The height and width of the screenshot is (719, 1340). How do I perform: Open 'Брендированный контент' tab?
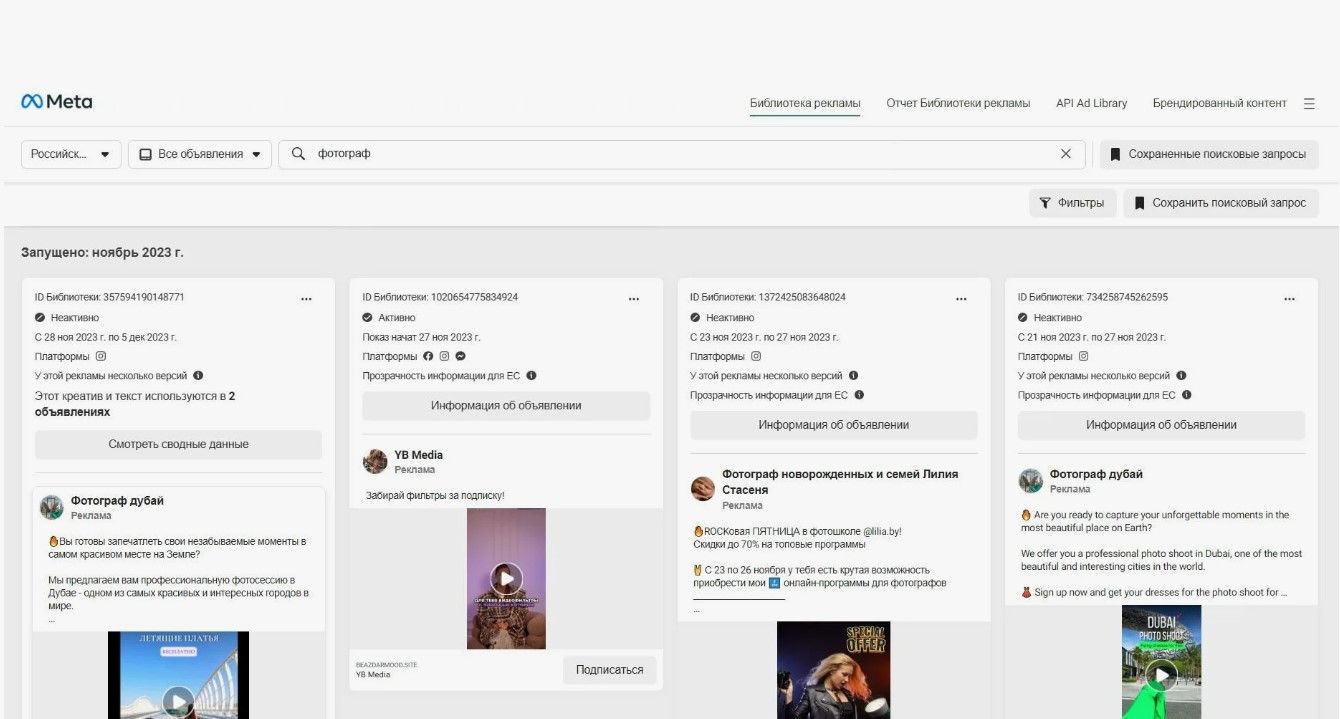pyautogui.click(x=1219, y=103)
